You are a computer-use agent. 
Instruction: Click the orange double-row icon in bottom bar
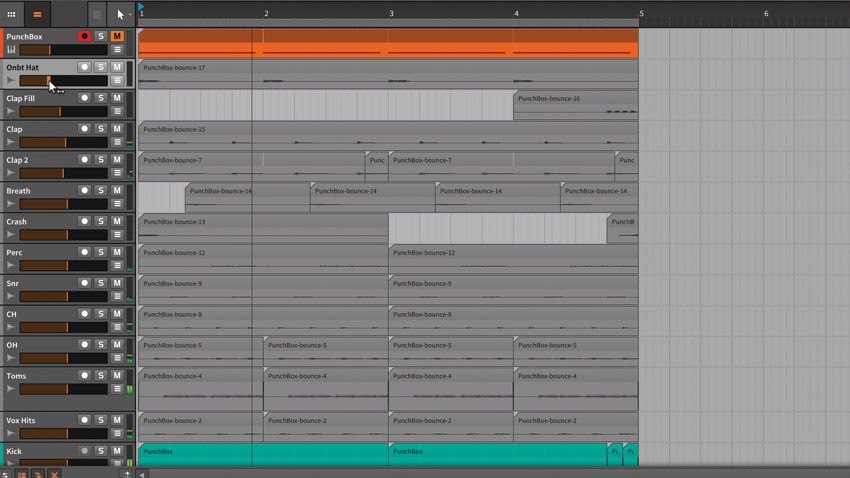(x=22, y=474)
